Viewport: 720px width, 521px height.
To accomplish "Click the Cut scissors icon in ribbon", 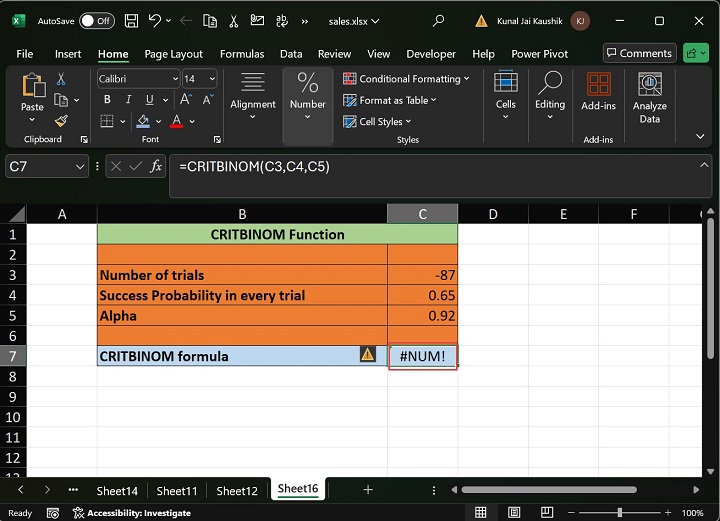I will (62, 79).
